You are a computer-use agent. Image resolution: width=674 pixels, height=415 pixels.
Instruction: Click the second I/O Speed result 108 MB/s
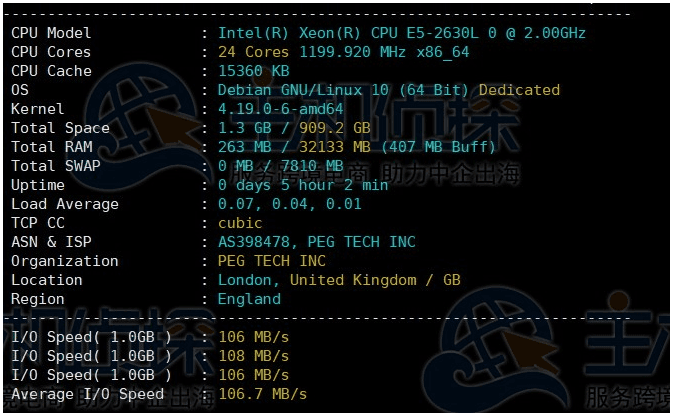pos(253,356)
